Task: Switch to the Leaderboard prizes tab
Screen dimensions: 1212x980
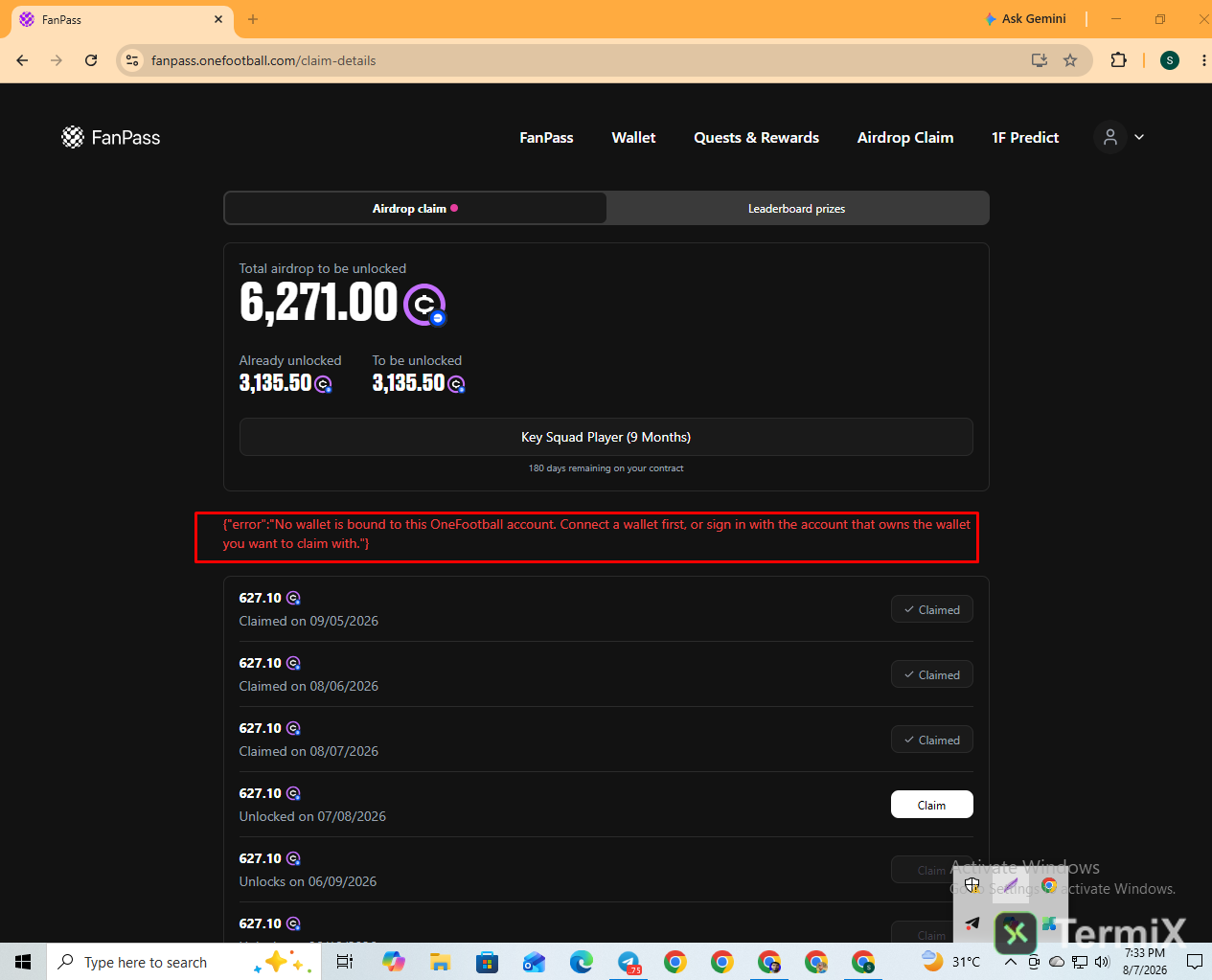Action: click(x=796, y=208)
